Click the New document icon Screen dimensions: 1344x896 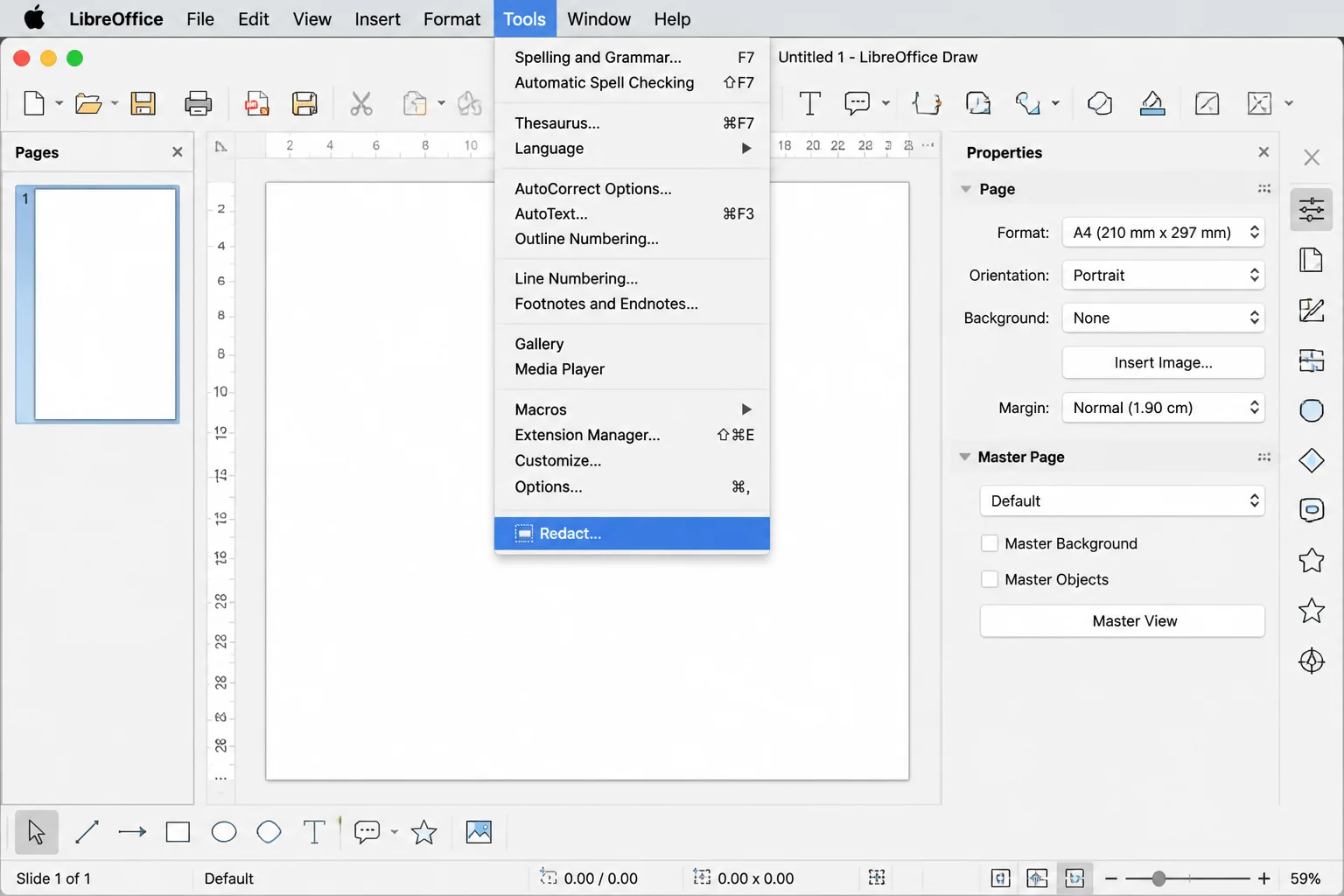tap(34, 103)
